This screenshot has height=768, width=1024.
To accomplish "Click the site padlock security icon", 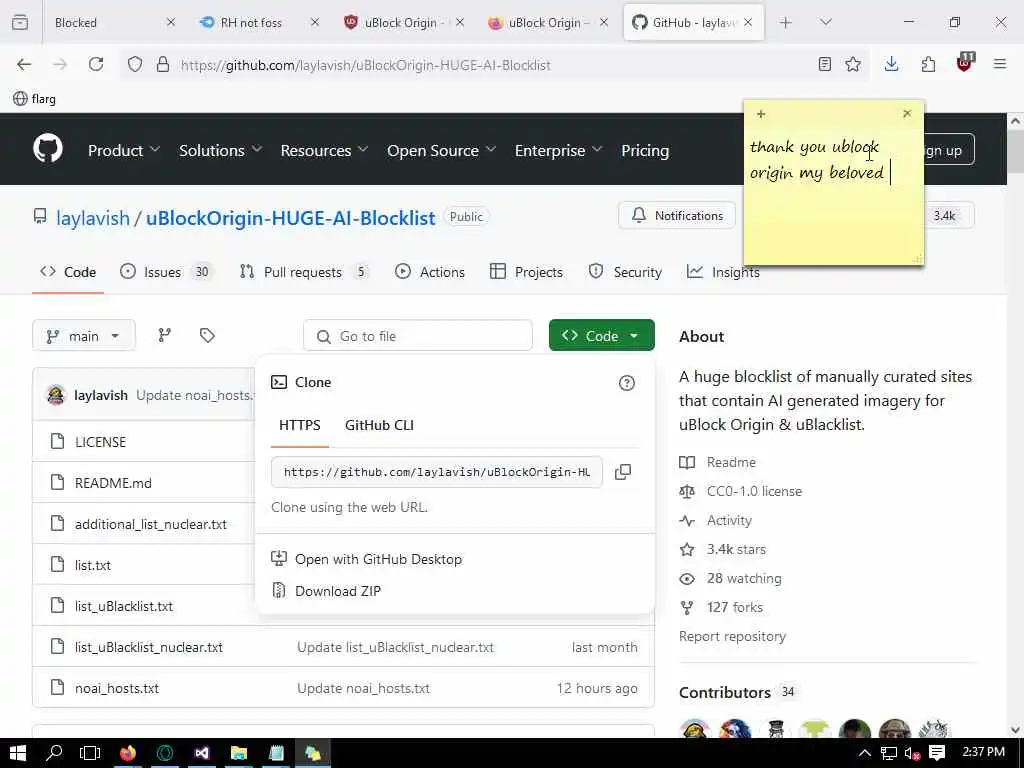I will click(163, 64).
